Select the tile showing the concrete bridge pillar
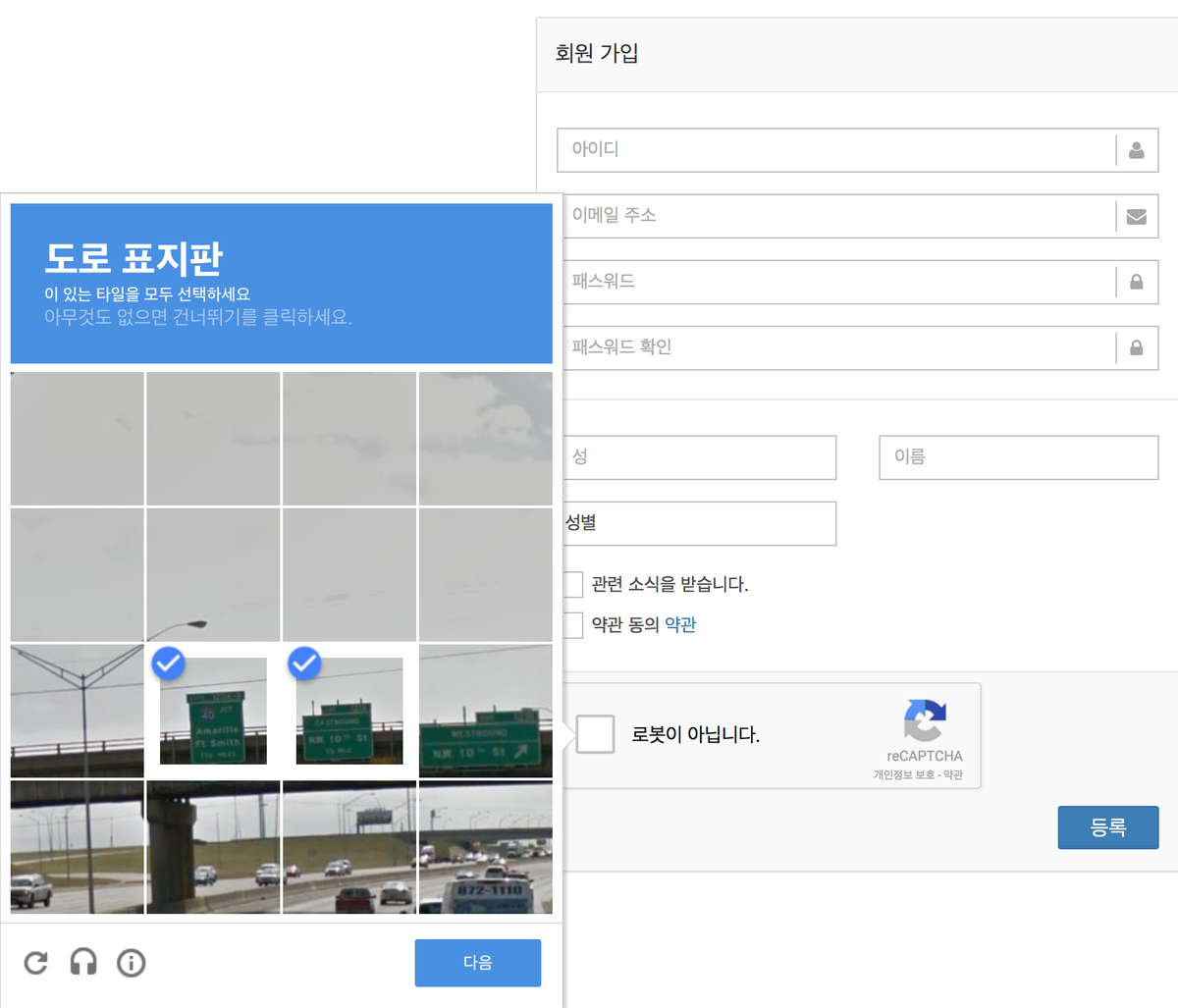This screenshot has height=1008, width=1178. click(213, 847)
